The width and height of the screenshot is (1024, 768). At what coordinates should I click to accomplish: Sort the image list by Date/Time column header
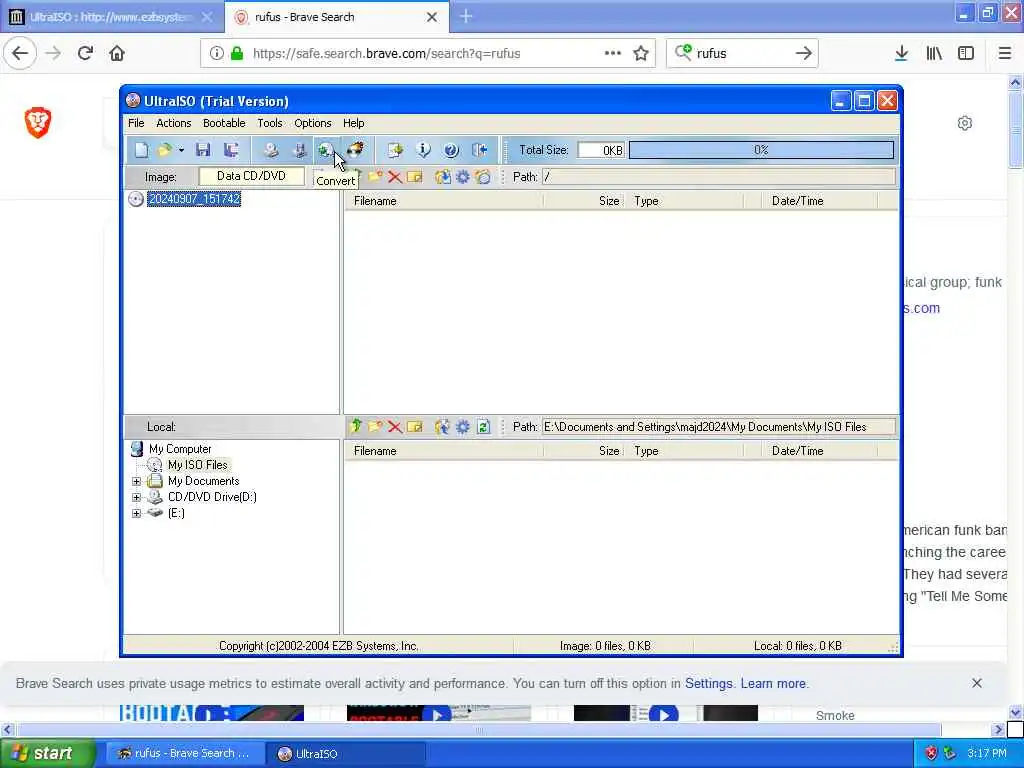819,200
